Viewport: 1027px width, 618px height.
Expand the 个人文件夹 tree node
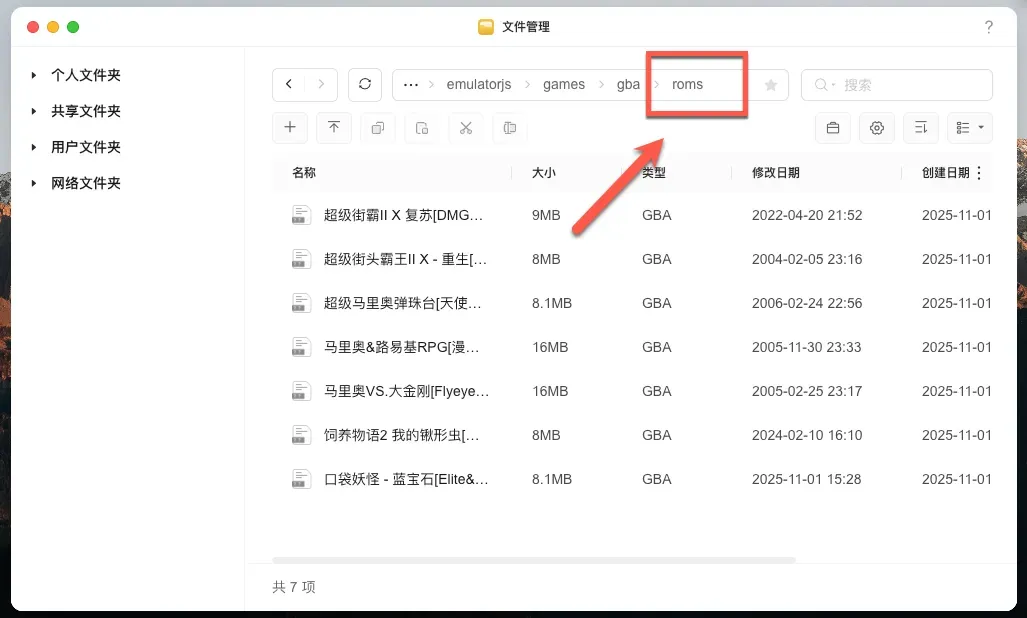[x=35, y=75]
